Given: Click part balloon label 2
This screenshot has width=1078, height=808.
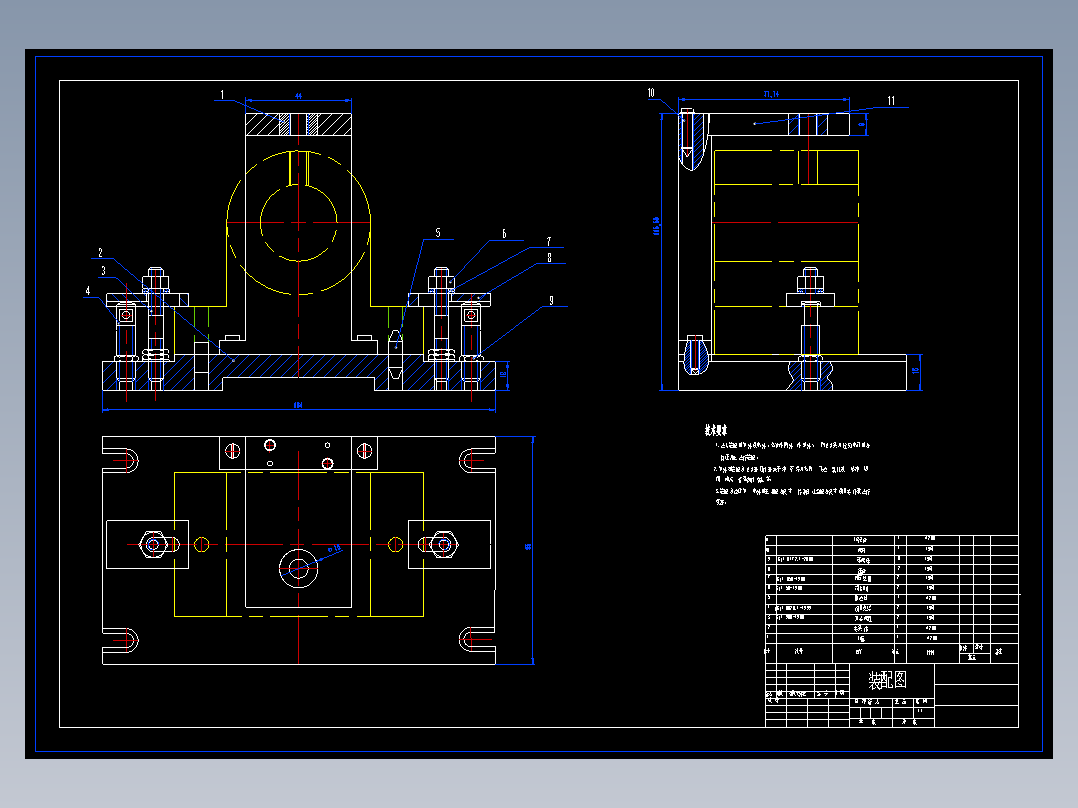Looking at the screenshot, I should 100,253.
